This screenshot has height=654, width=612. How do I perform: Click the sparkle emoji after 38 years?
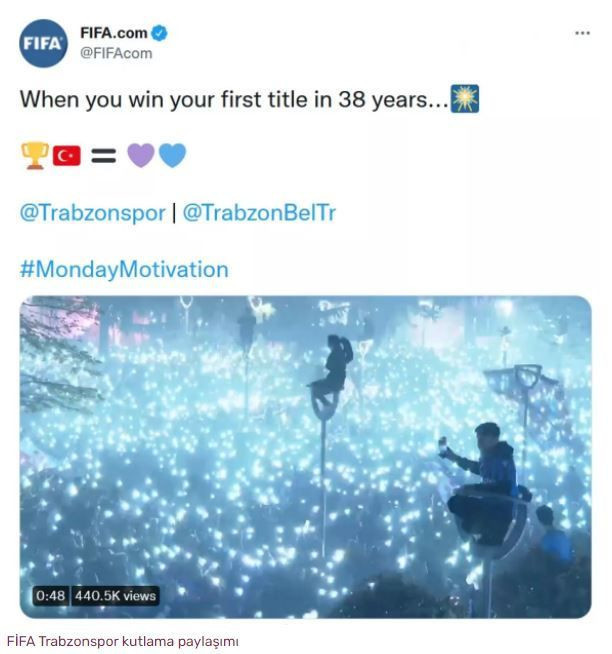click(x=465, y=99)
